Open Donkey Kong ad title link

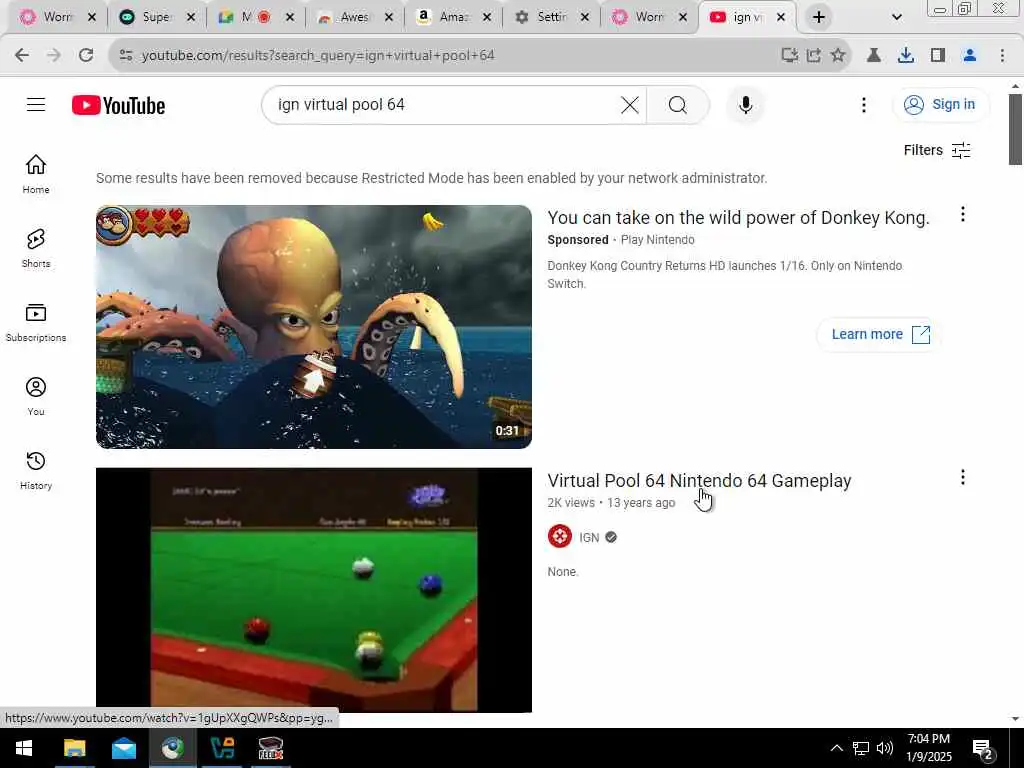738,217
